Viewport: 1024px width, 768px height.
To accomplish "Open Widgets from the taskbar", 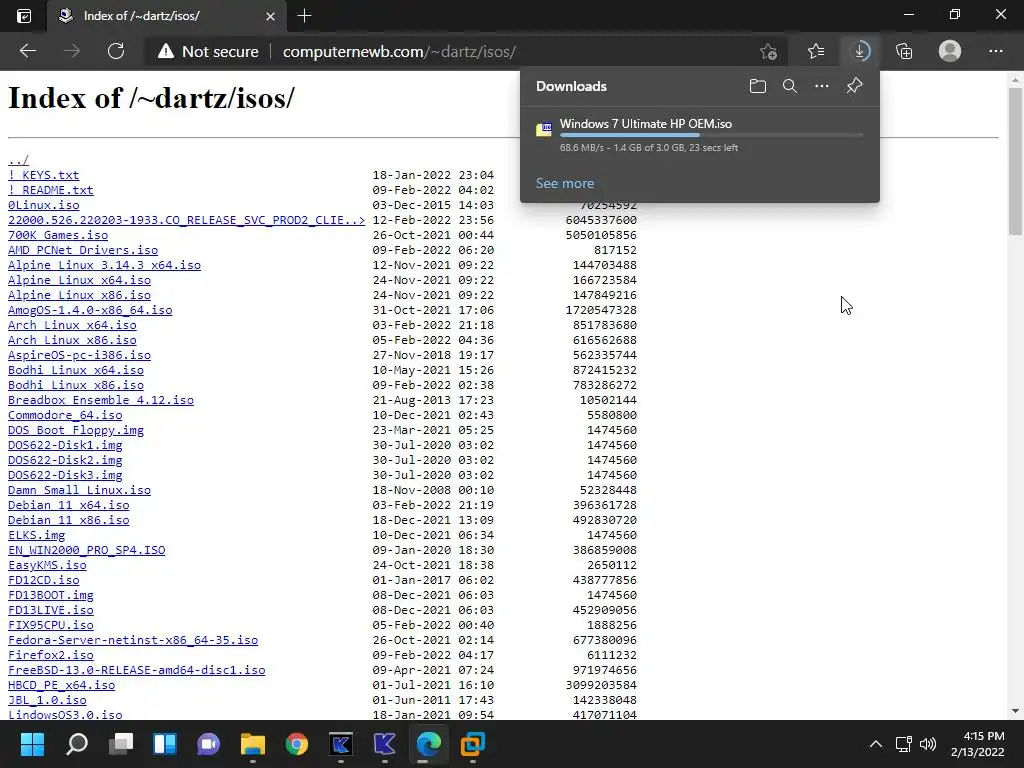I will [165, 744].
